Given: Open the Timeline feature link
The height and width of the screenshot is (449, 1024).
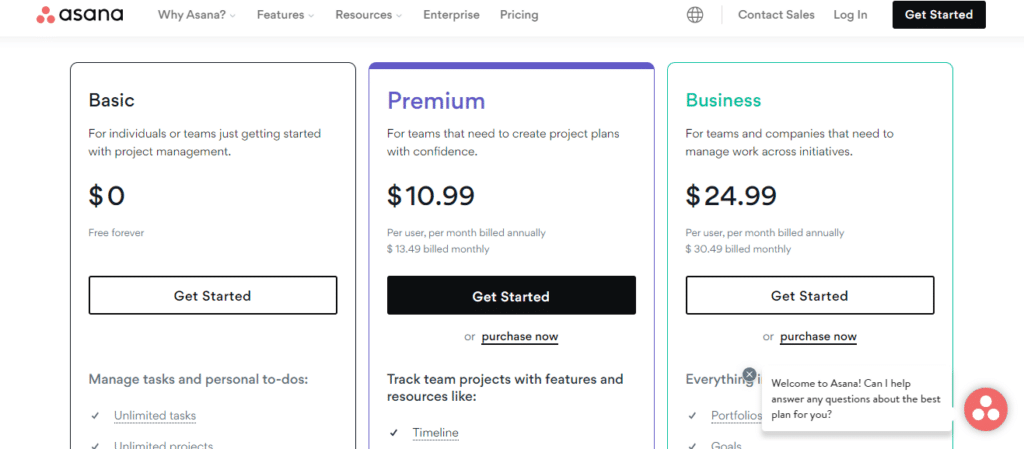Looking at the screenshot, I should [x=435, y=433].
